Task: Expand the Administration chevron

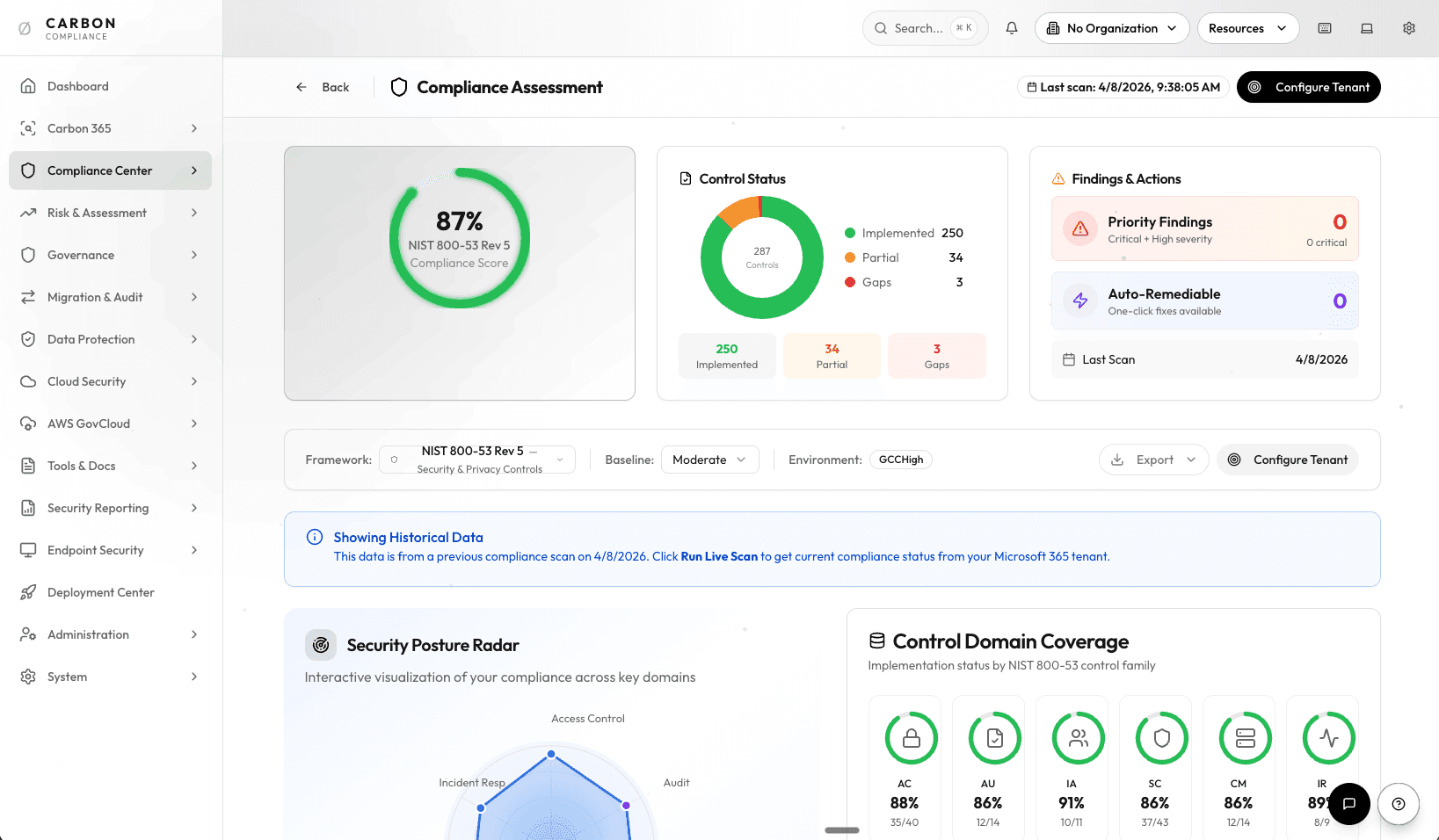Action: pos(194,634)
